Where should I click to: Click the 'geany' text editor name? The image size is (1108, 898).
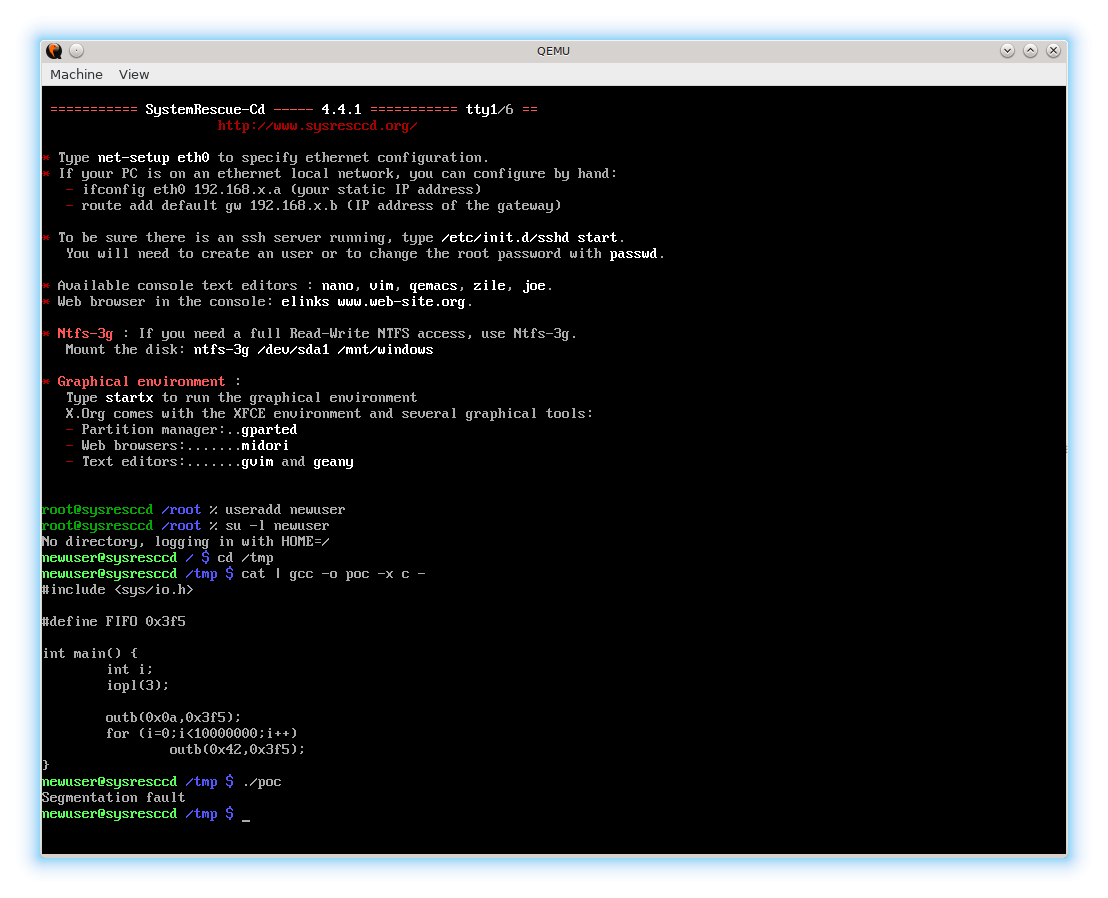click(x=333, y=462)
